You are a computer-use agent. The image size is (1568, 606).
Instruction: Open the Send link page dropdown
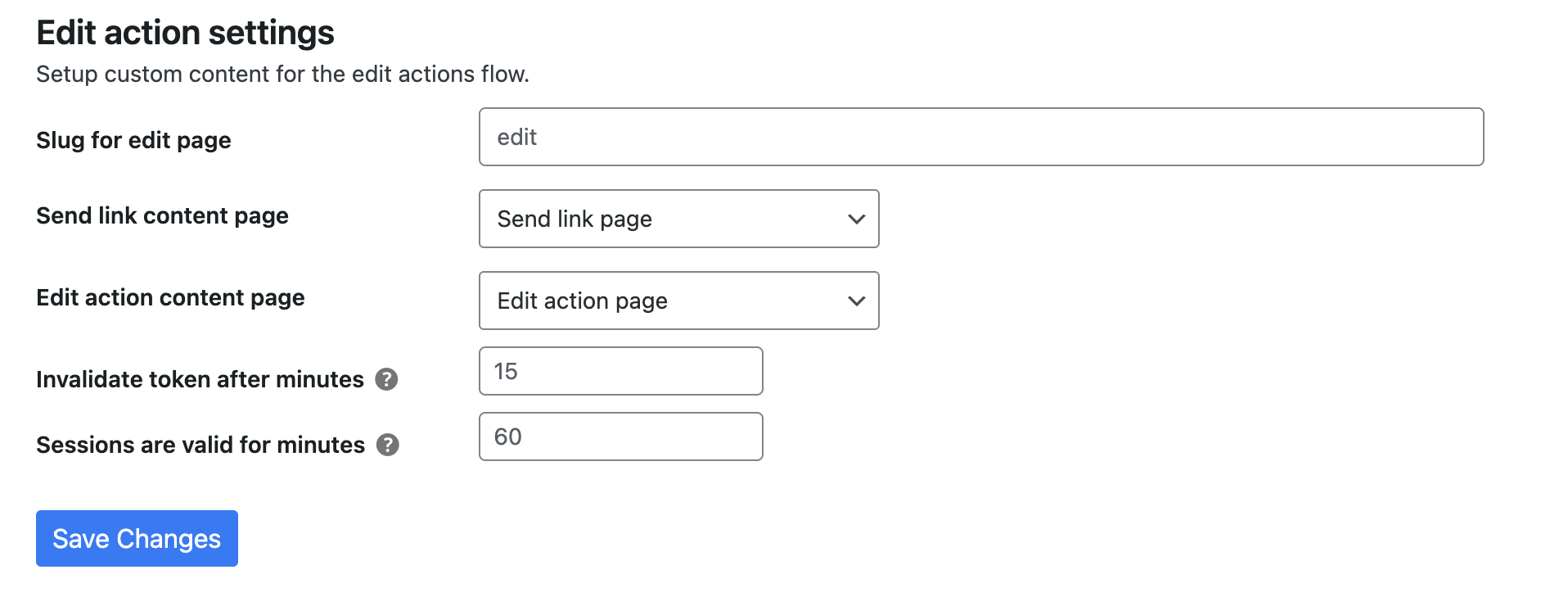678,219
